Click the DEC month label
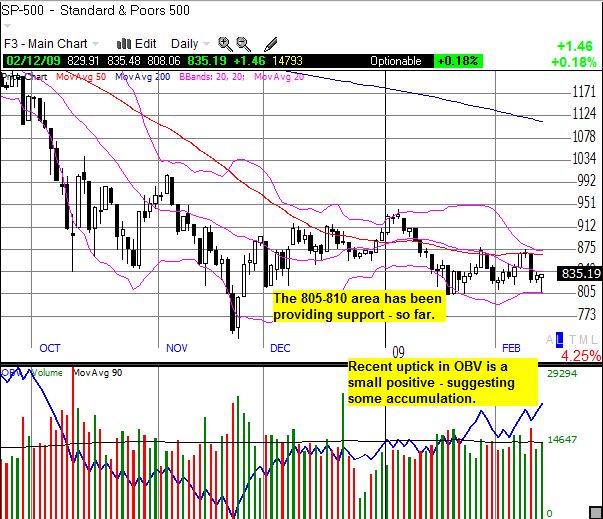The height and width of the screenshot is (519, 603). 280,348
